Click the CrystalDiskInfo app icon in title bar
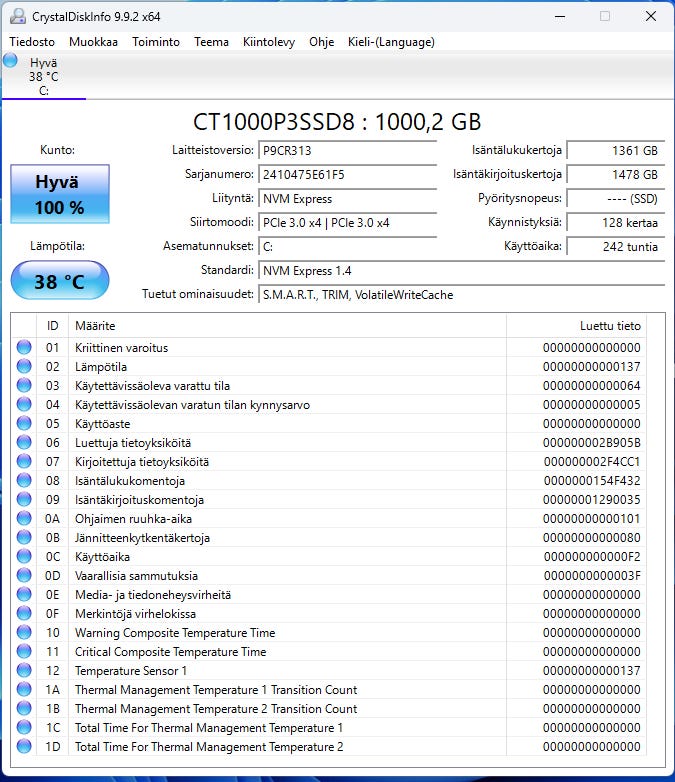 pos(17,16)
